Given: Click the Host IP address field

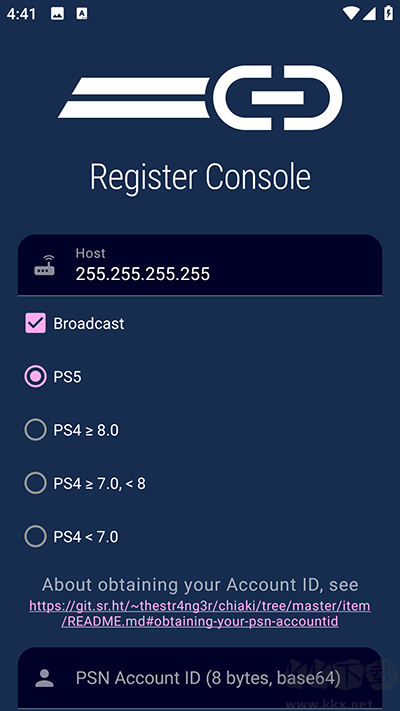Looking at the screenshot, I should pos(200,265).
